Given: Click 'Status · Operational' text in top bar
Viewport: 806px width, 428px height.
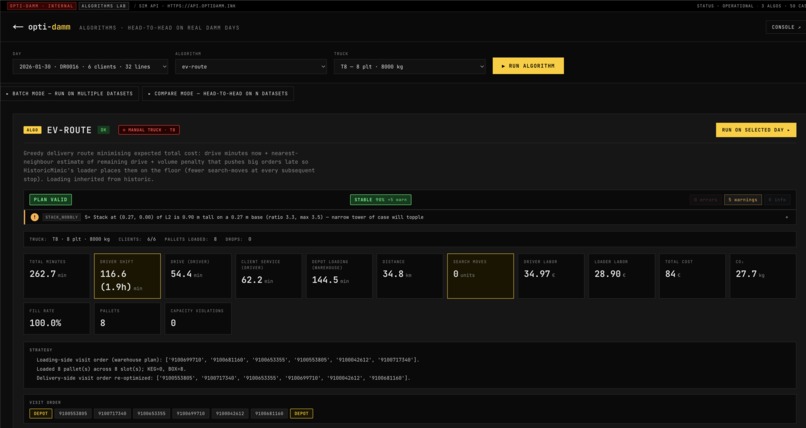Looking at the screenshot, I should click(x=725, y=6).
